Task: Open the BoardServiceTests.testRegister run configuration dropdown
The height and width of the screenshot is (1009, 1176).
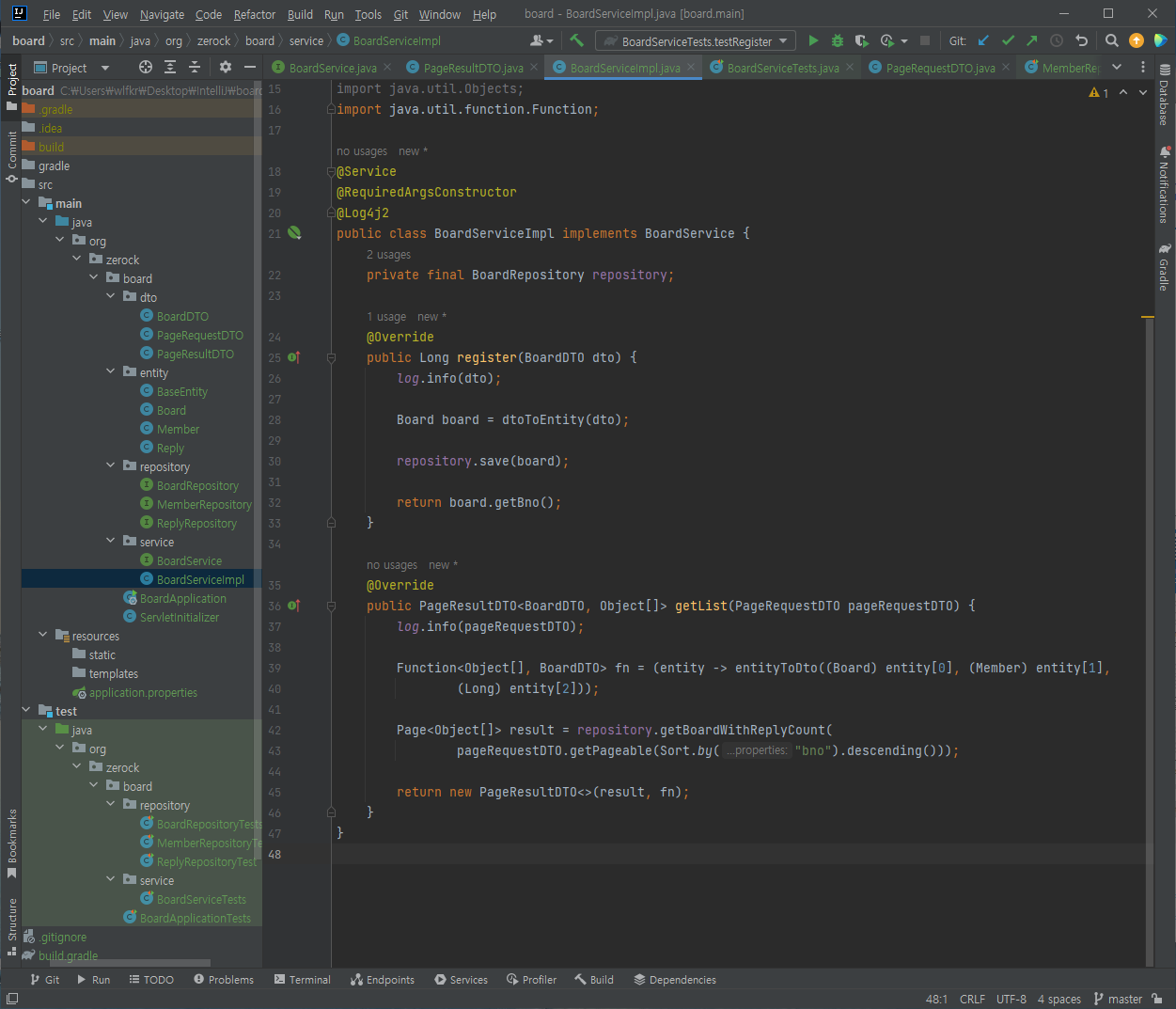Action: [696, 40]
